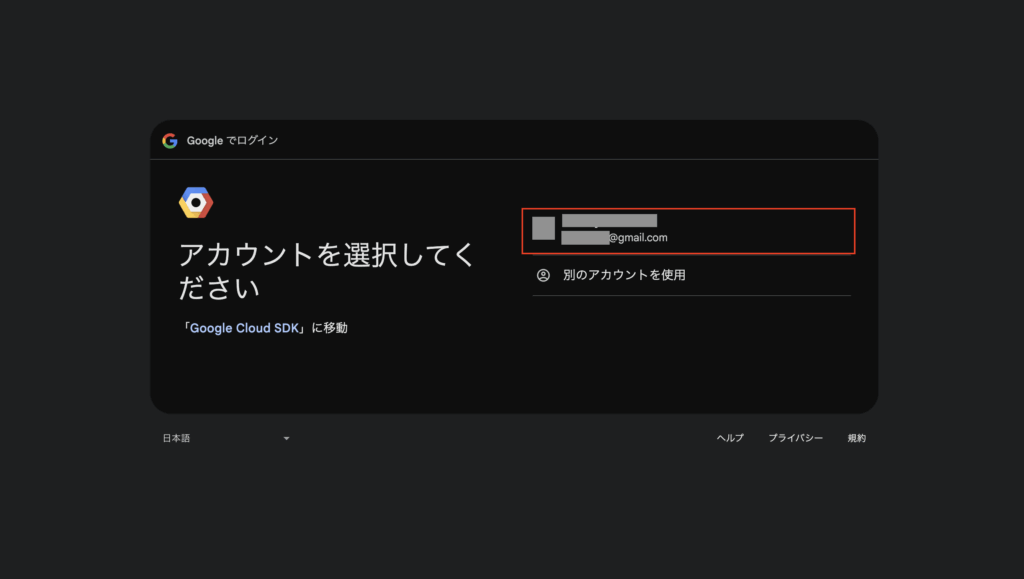Screen dimensions: 1024x579
Task: Click the language selector's down arrow
Action: tap(286, 438)
